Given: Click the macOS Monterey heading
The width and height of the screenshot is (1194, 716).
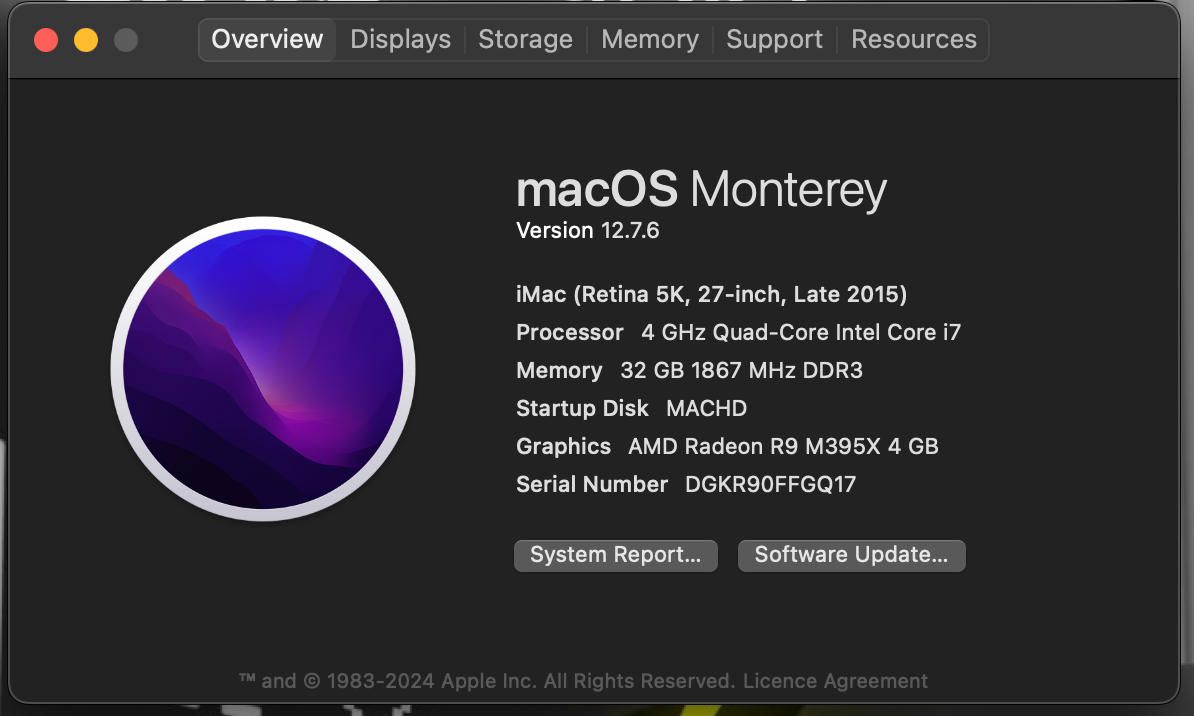Looking at the screenshot, I should 701,190.
